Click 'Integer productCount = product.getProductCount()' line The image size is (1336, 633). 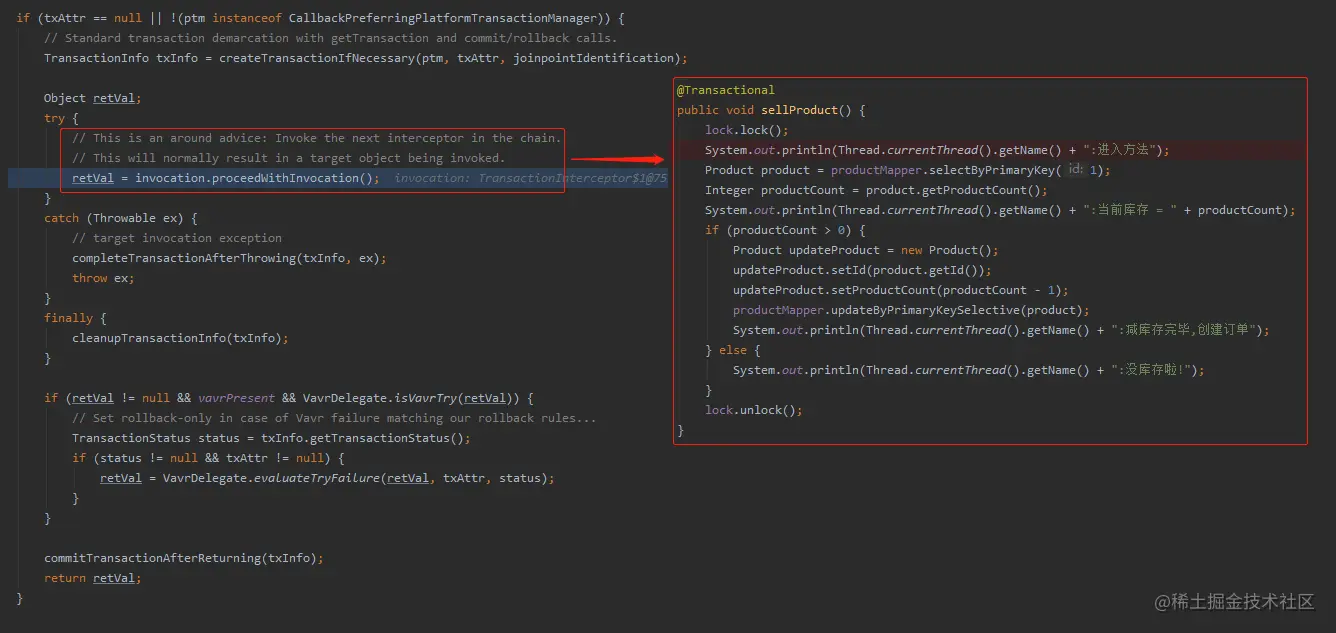(x=876, y=190)
